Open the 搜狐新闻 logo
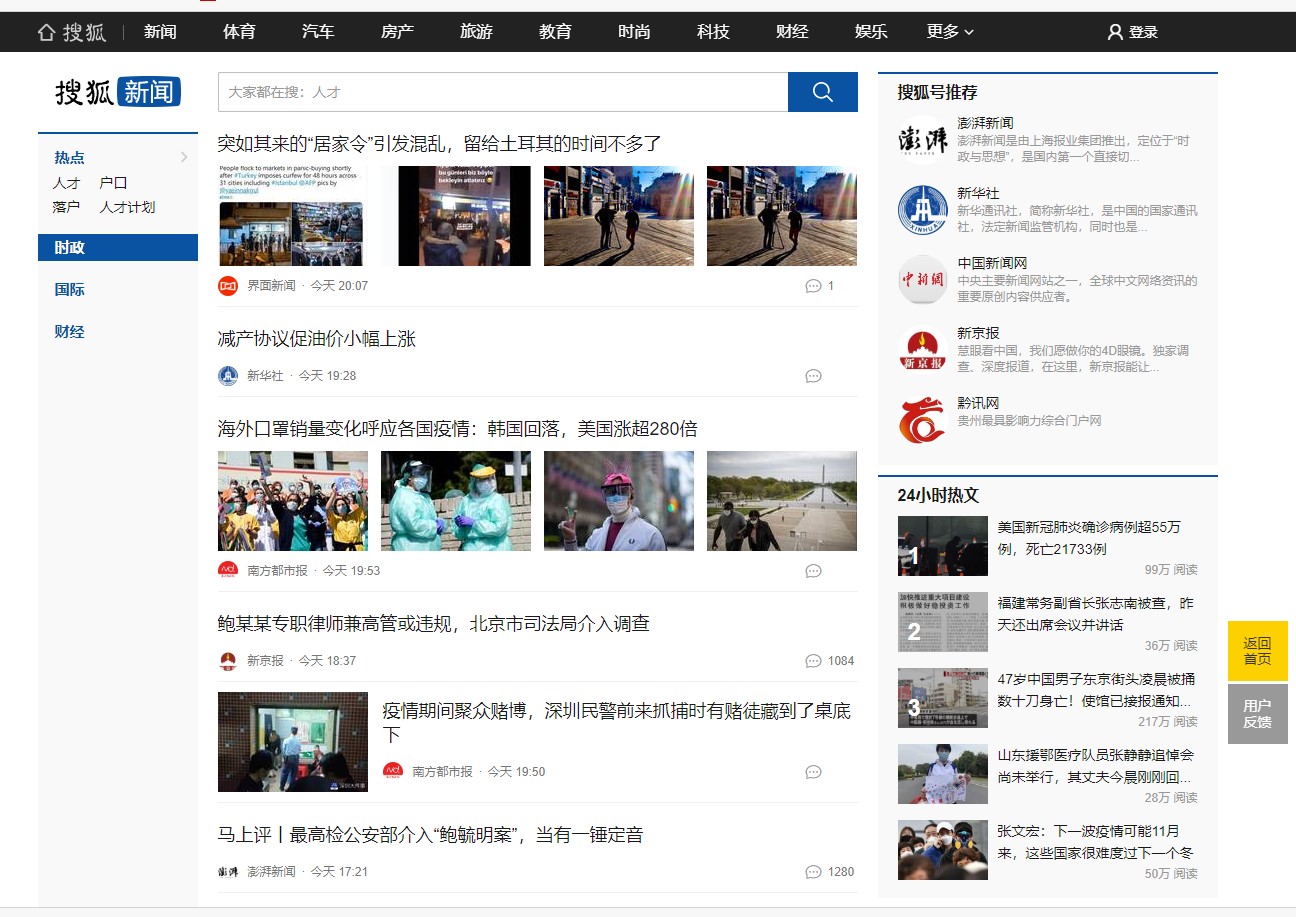The image size is (1296, 917). click(118, 92)
